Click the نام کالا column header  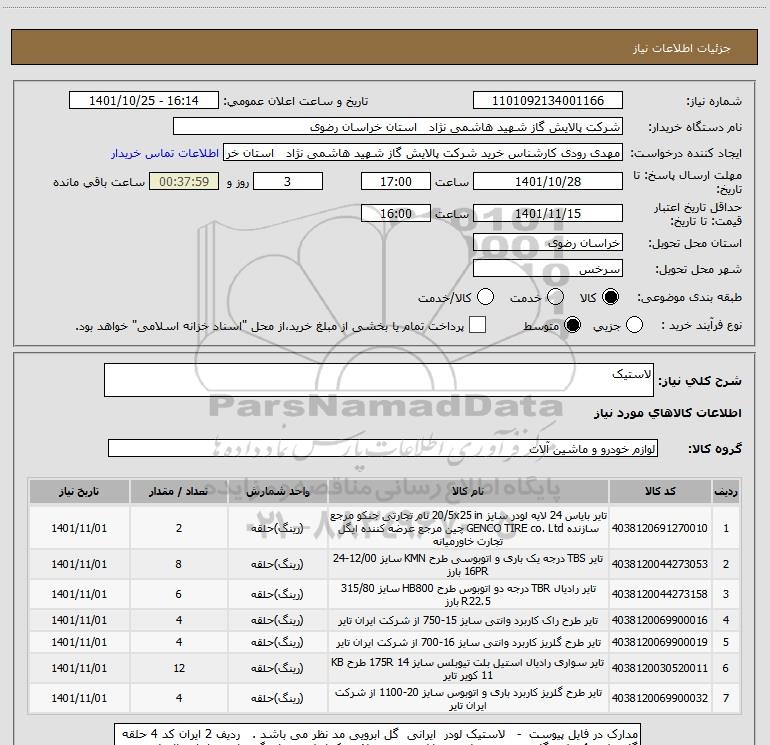tap(468, 492)
